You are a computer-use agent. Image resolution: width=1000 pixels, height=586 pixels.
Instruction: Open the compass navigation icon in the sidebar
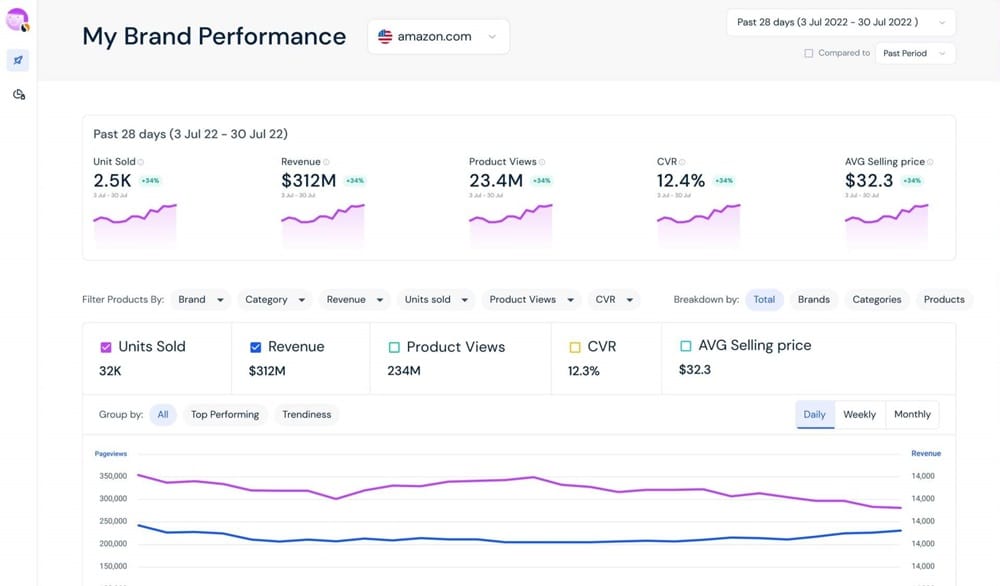tap(17, 60)
